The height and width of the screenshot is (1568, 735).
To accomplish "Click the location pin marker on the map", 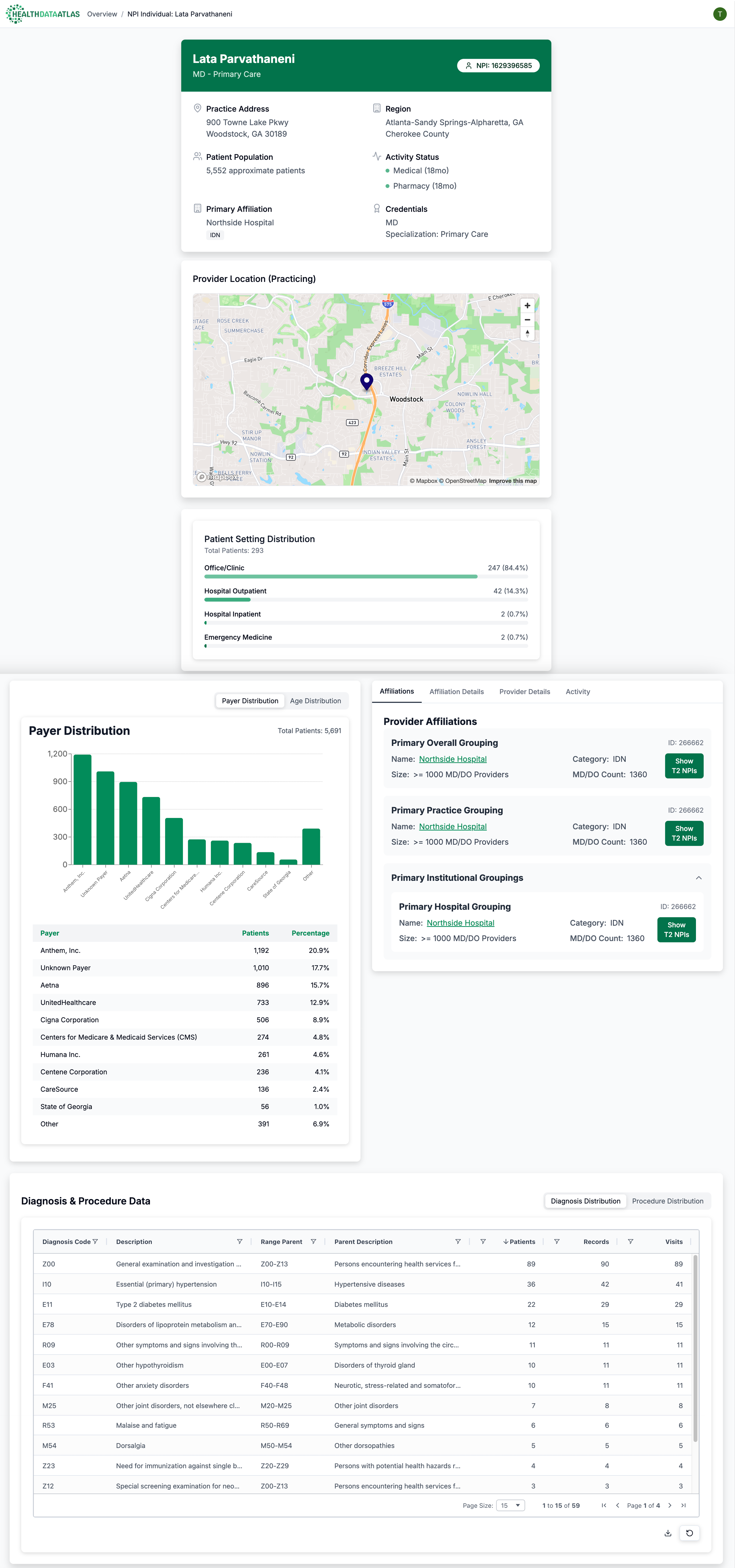I will (367, 381).
